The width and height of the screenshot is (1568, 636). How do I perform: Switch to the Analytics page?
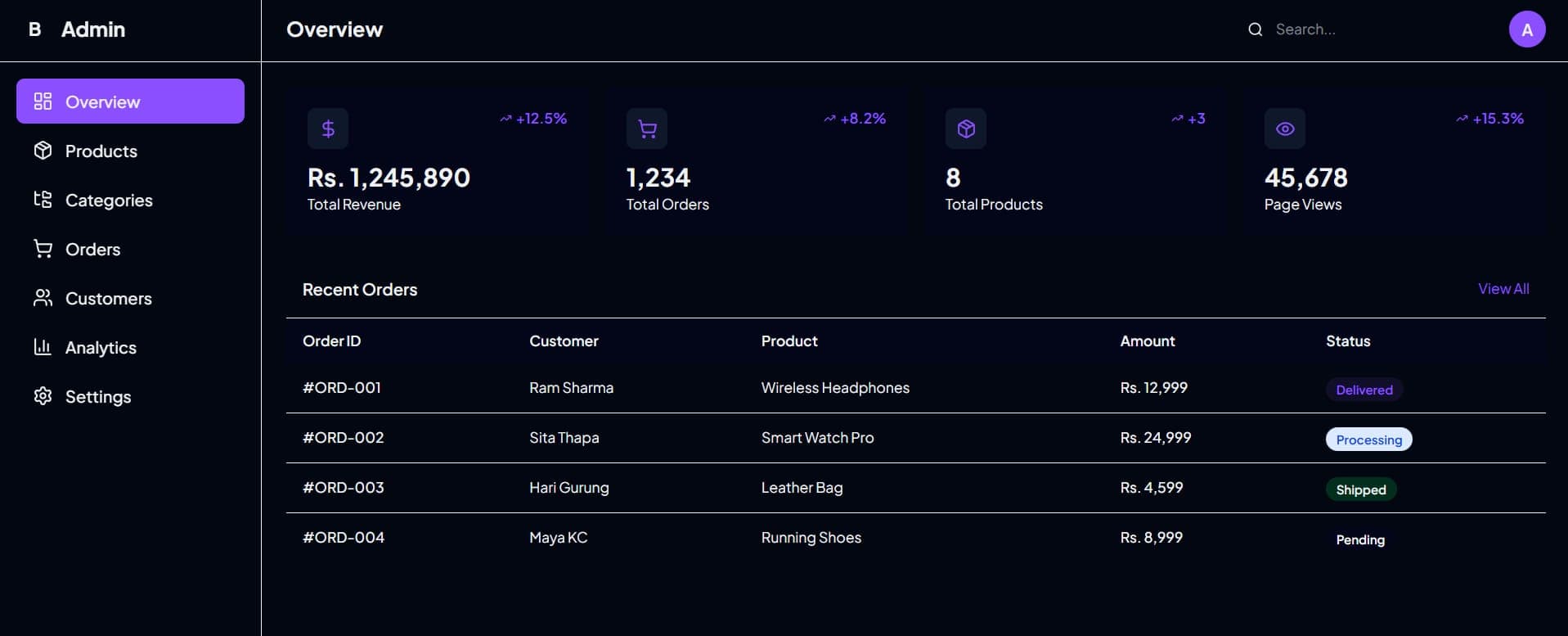click(130, 347)
